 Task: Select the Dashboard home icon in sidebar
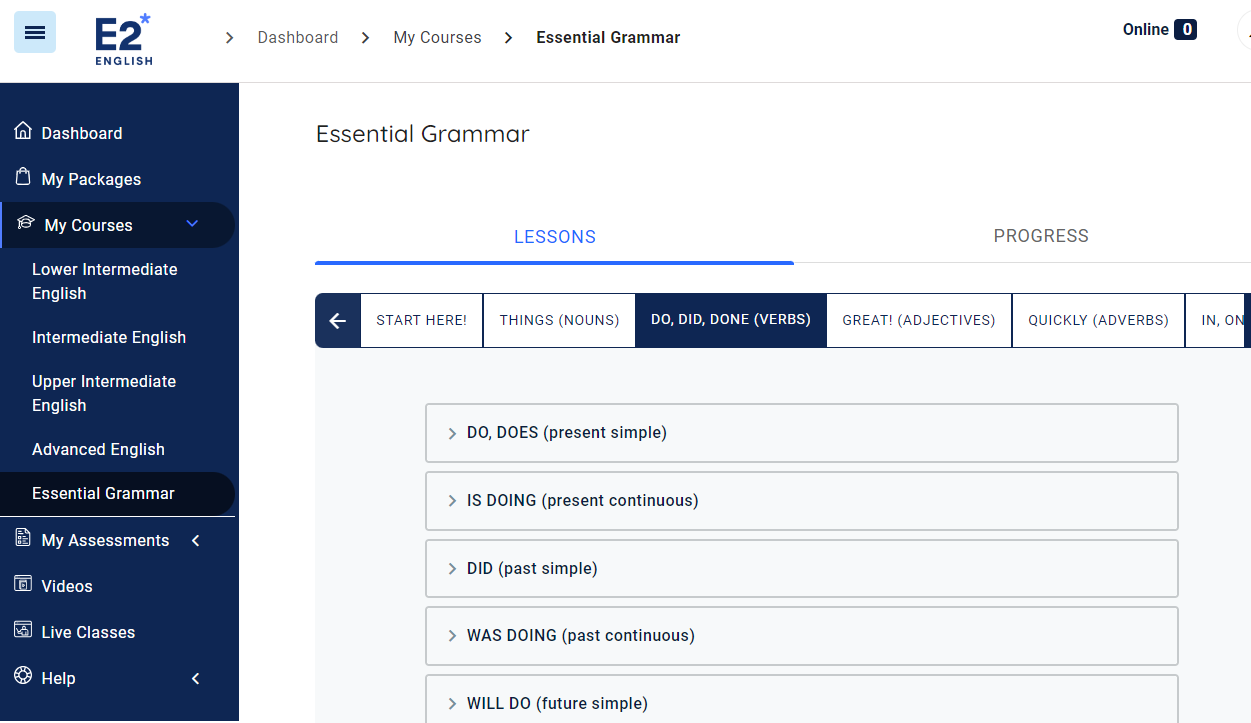point(21,131)
